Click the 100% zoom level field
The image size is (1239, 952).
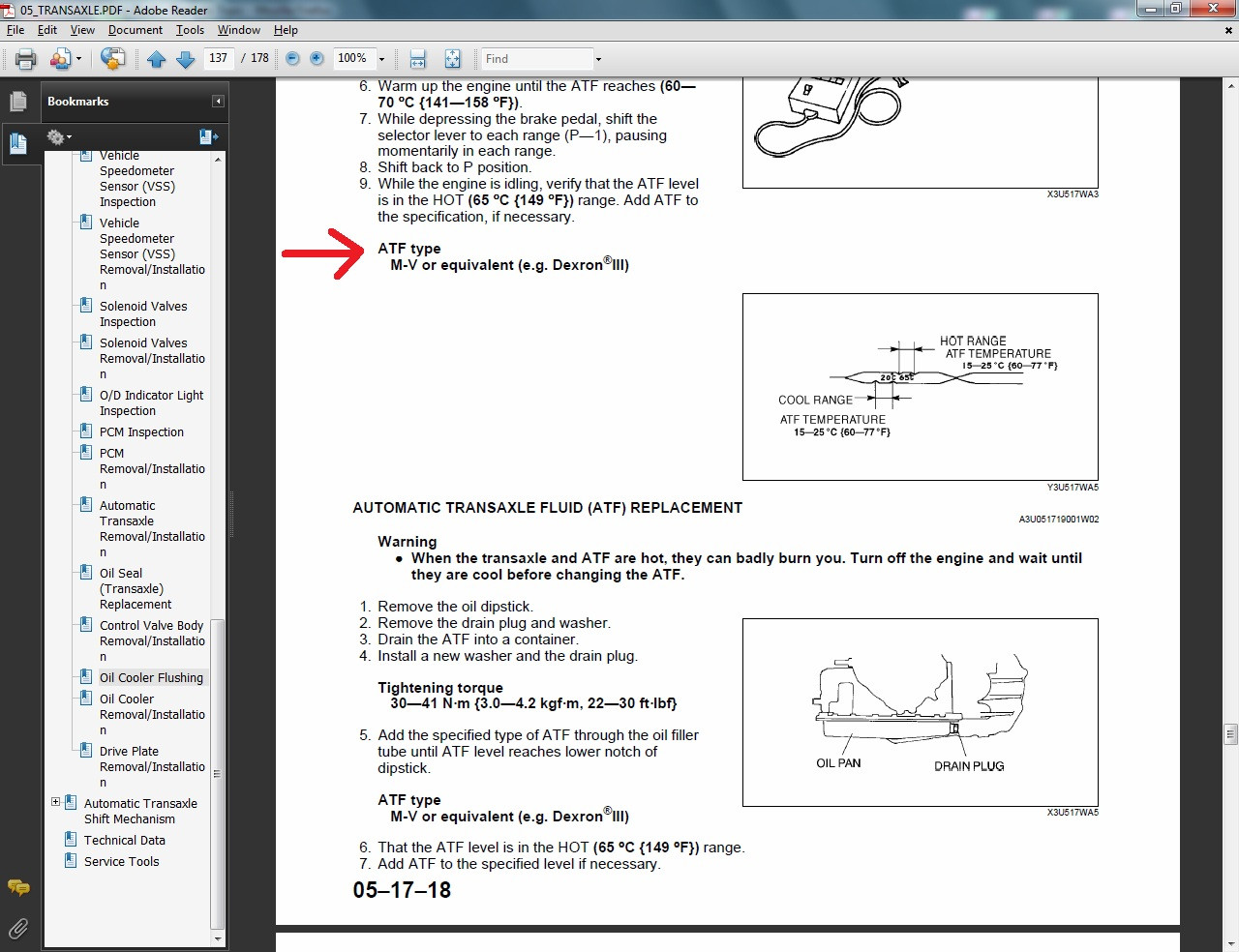(352, 58)
